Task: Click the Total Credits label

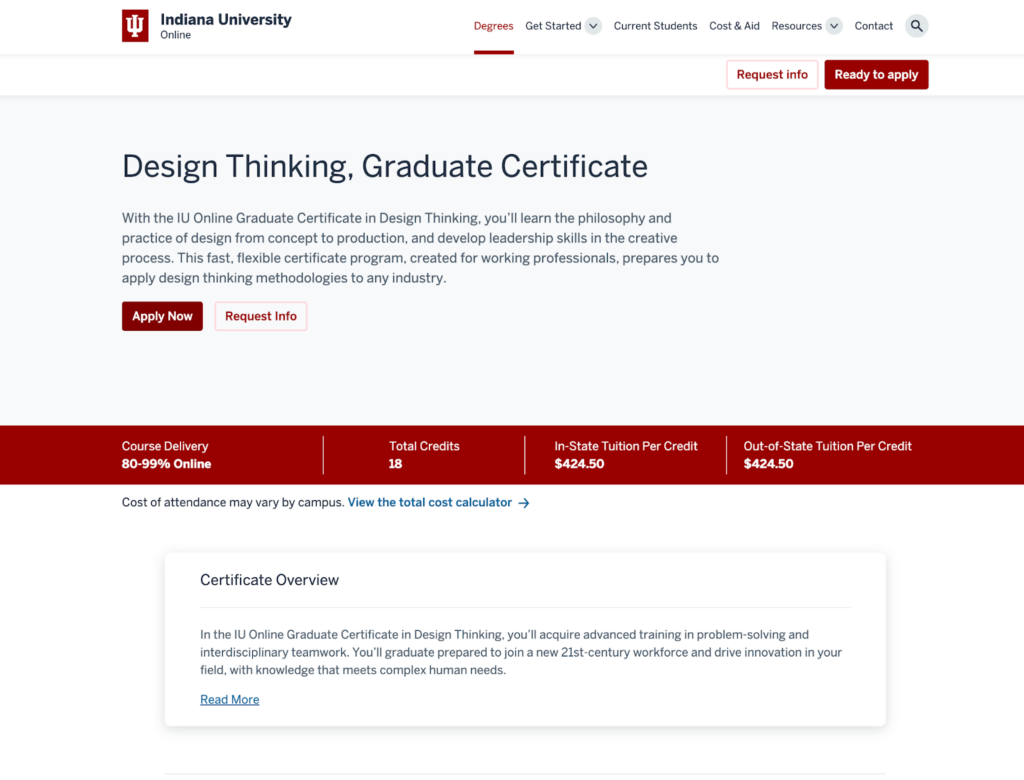Action: [424, 446]
